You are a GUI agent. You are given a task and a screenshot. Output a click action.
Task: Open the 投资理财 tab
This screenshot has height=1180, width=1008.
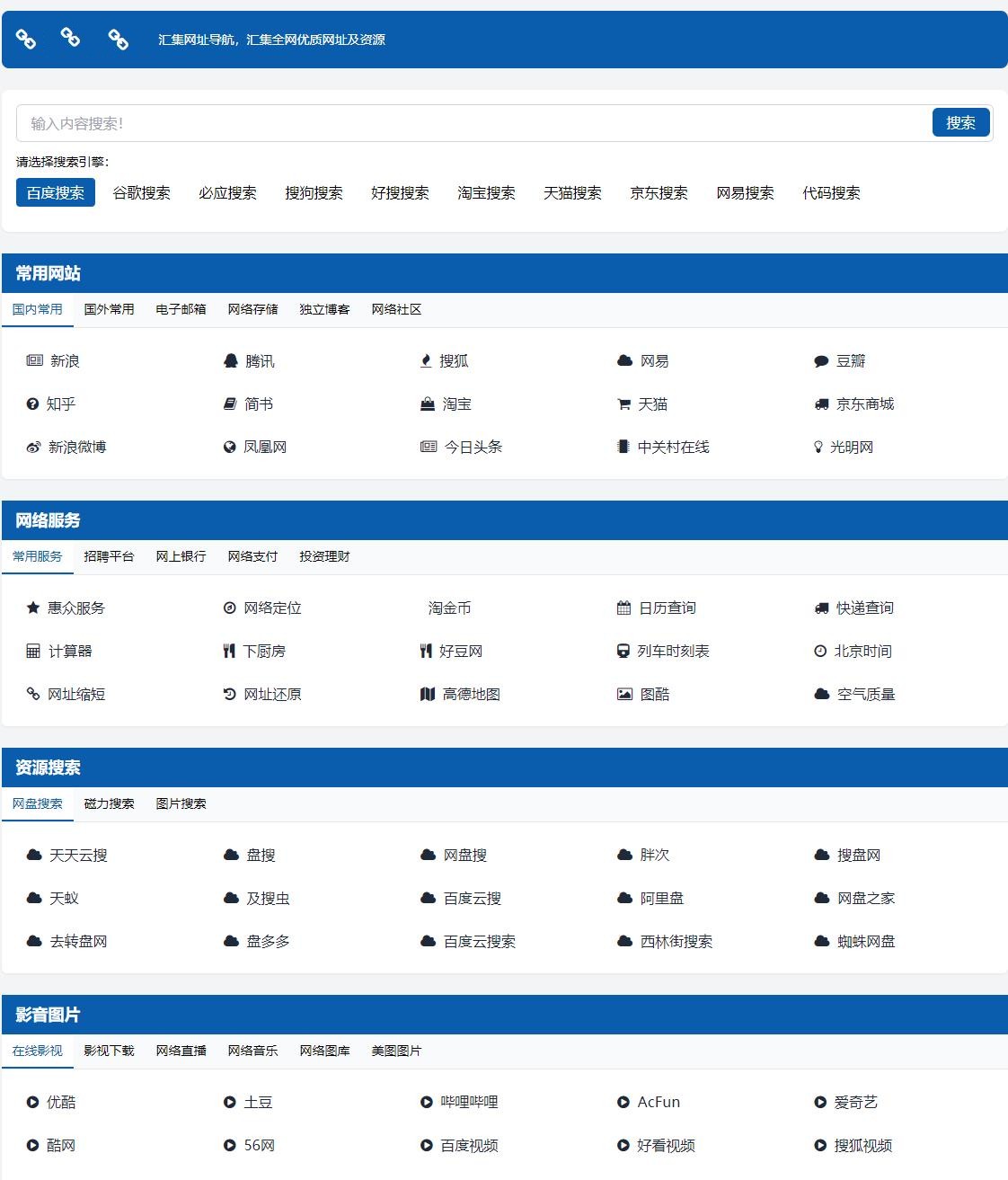tap(325, 556)
